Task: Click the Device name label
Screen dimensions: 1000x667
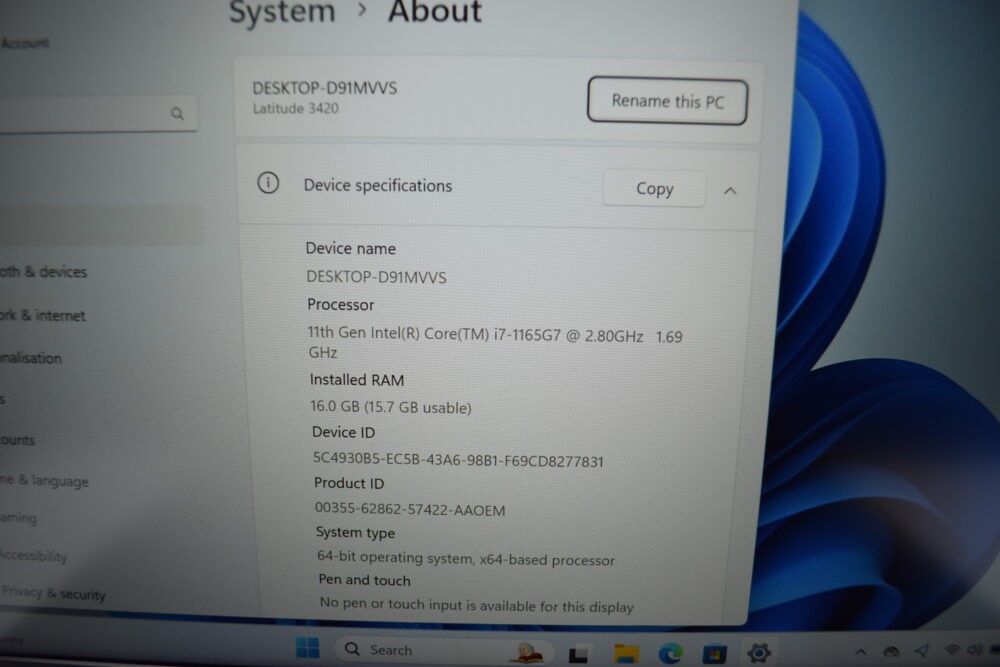Action: [351, 248]
